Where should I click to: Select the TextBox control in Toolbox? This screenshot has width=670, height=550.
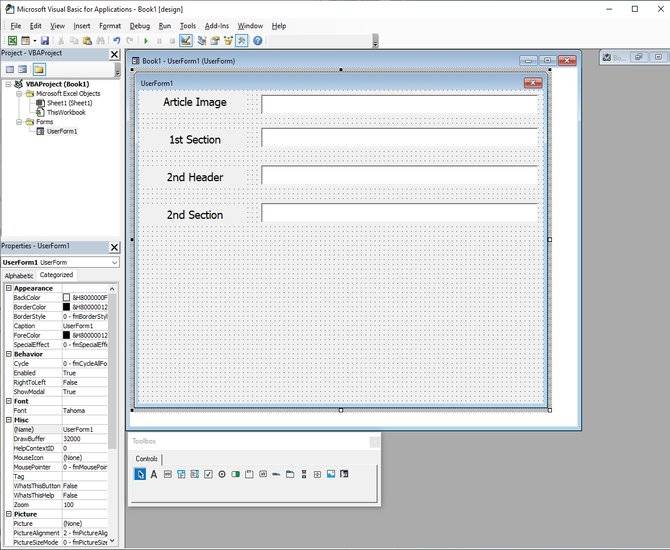168,474
